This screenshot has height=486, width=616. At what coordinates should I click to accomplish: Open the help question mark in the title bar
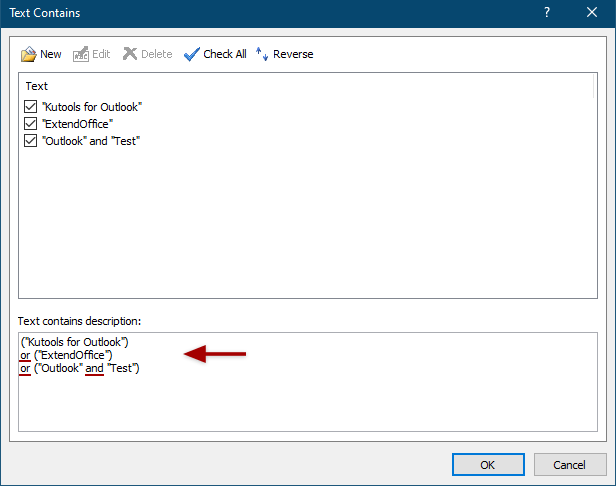(x=547, y=13)
